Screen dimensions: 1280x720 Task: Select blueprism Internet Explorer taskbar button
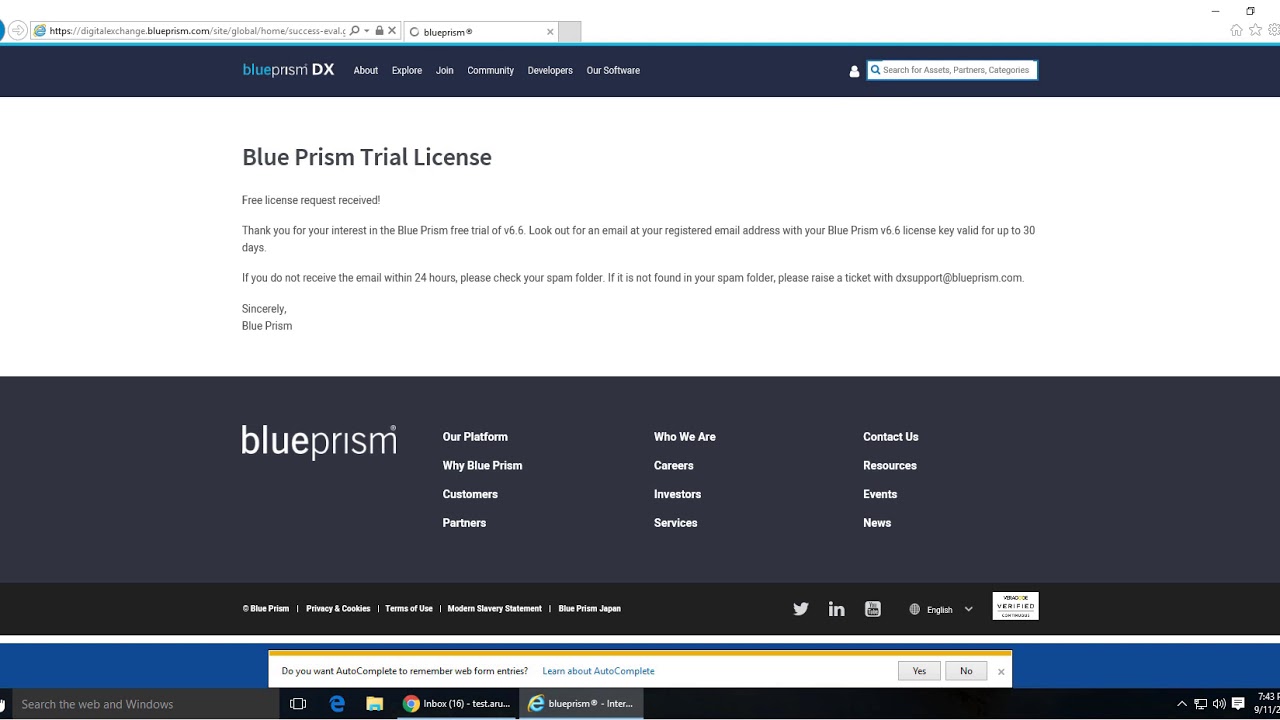tap(582, 704)
